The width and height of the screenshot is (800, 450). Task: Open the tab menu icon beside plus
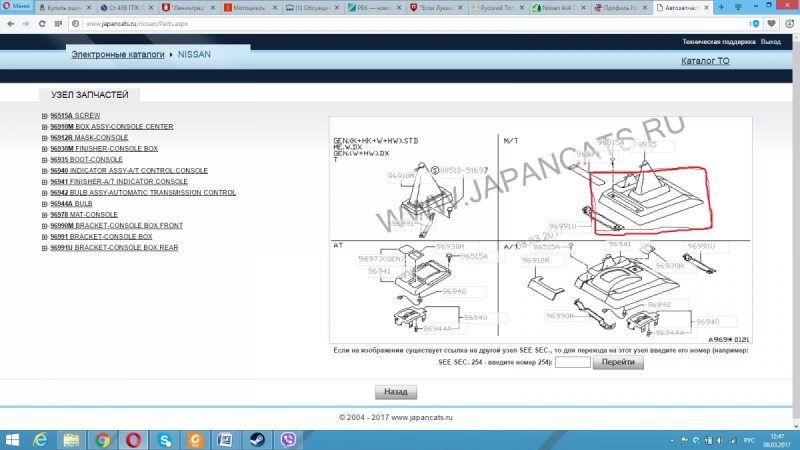[738, 7]
